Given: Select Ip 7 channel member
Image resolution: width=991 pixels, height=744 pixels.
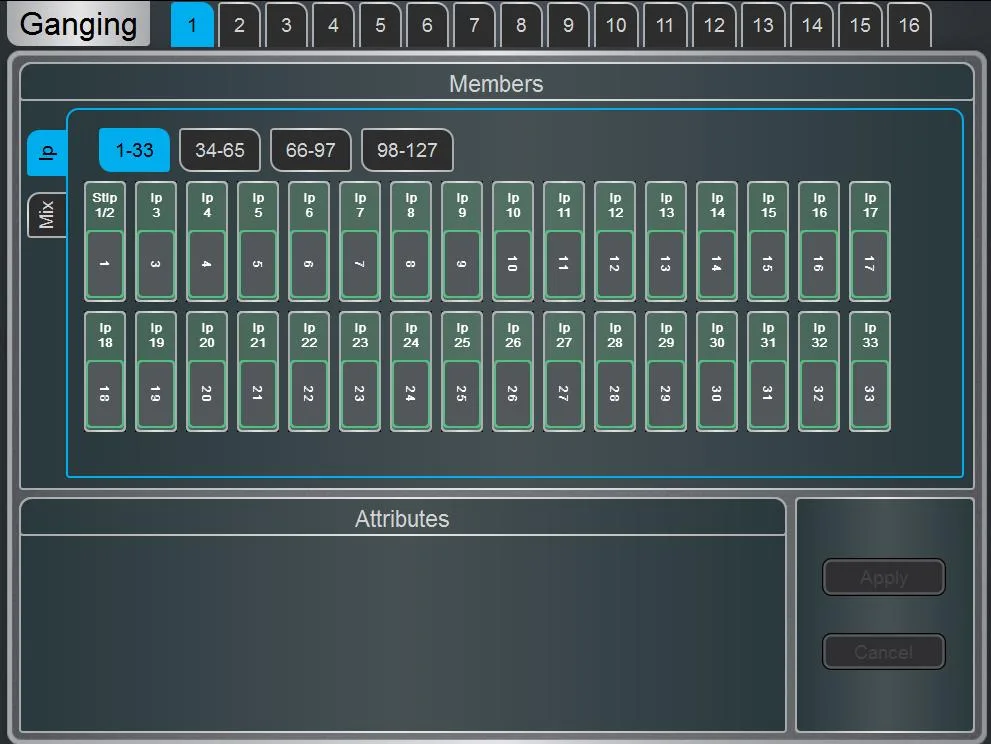Looking at the screenshot, I should pos(360,241).
